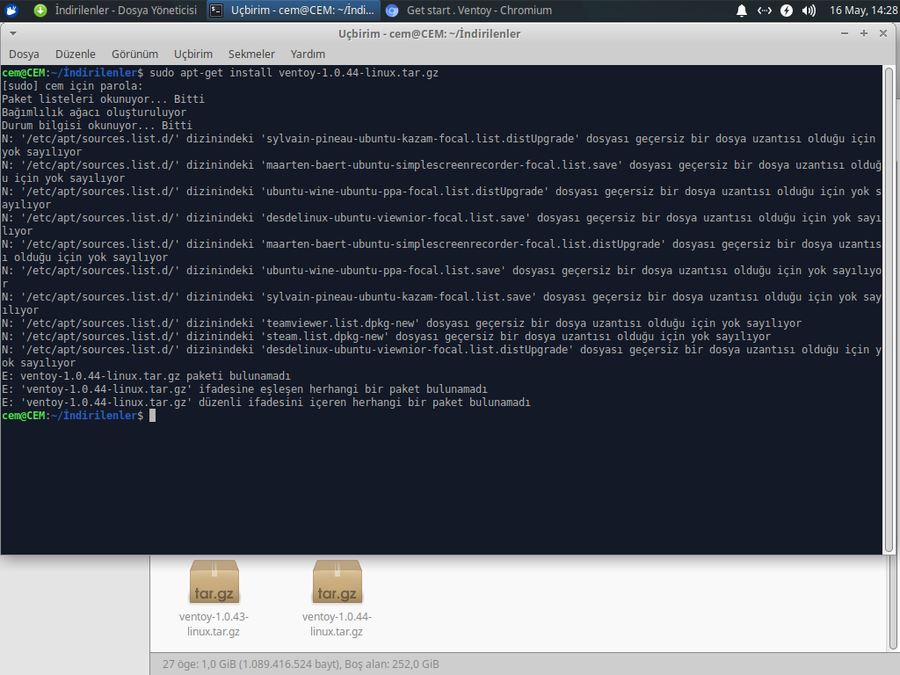The image size is (900, 675).
Task: Click 'Bağımlılık ağacı oluşturuluyor' line
Action: pos(94,112)
